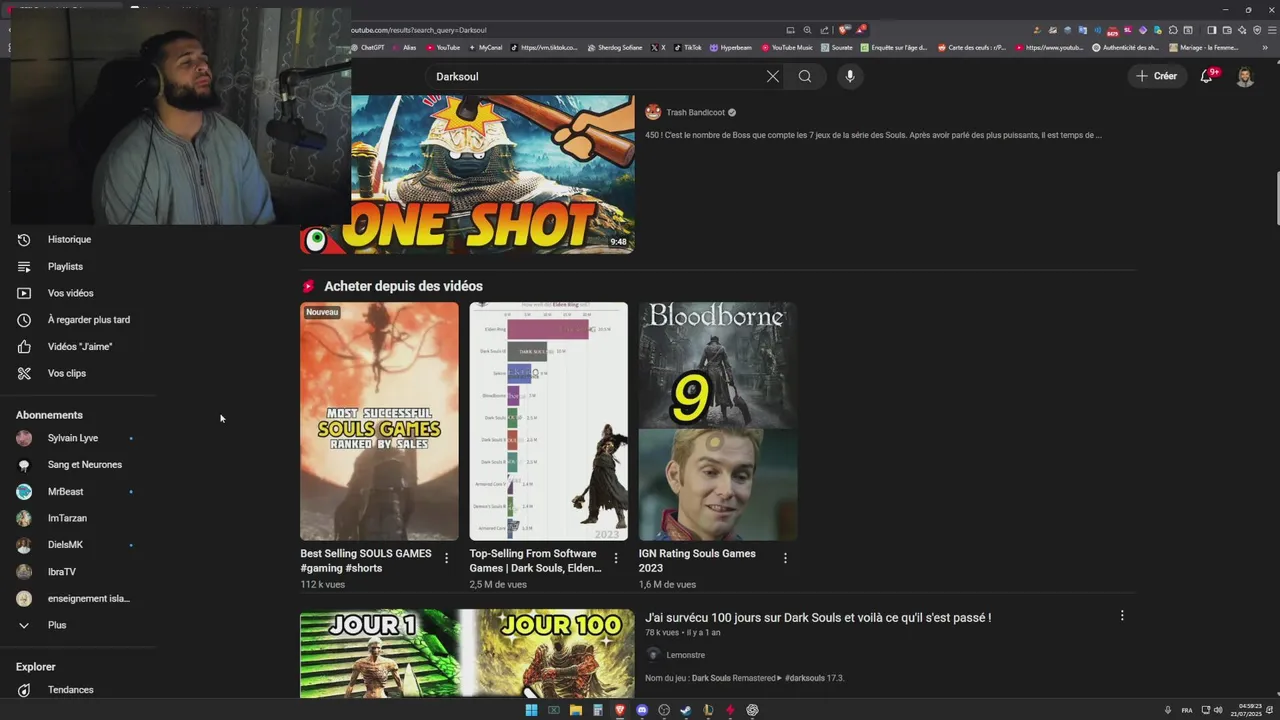1280x720 pixels.
Task: Click the Brave Shields icon in address bar
Action: click(x=844, y=30)
